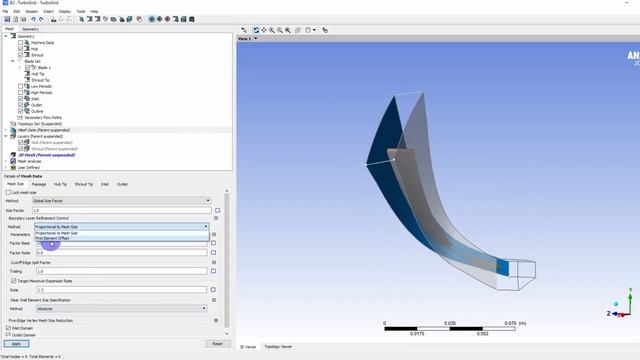Click the Save icon in the main toolbar
The height and width of the screenshot is (360, 640).
click(7, 19)
